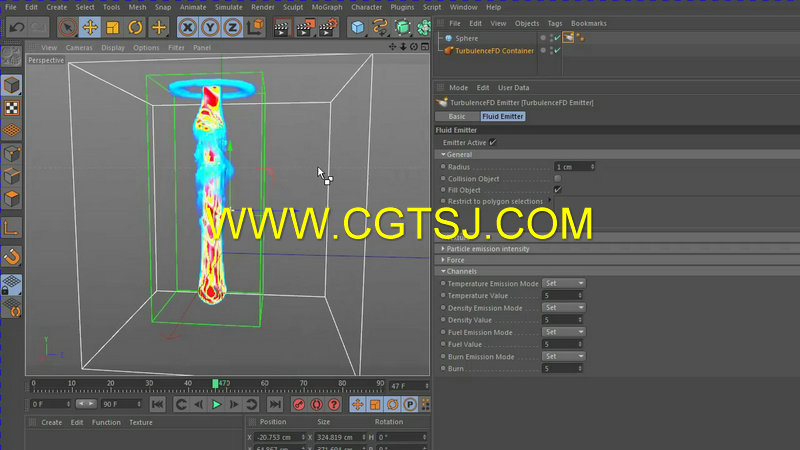Add a Cube primitive object
The width and height of the screenshot is (800, 450).
[357, 27]
